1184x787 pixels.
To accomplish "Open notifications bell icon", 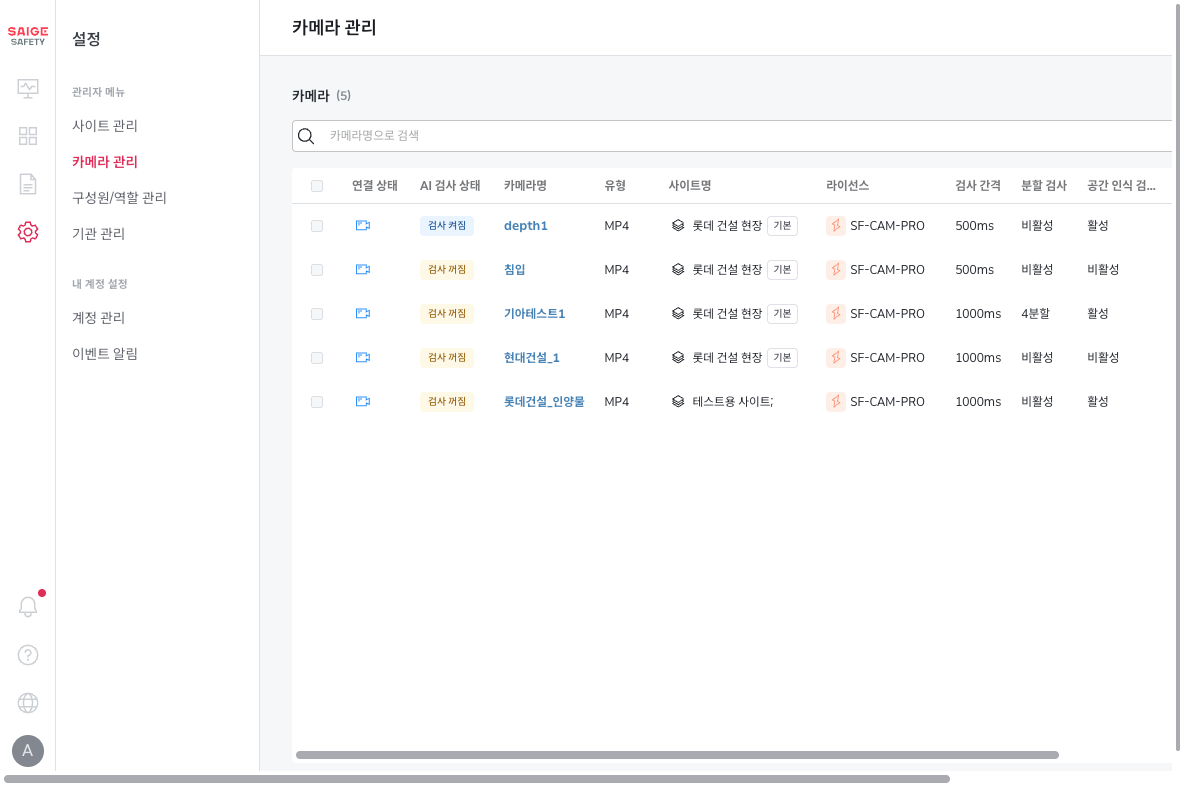I will point(28,606).
